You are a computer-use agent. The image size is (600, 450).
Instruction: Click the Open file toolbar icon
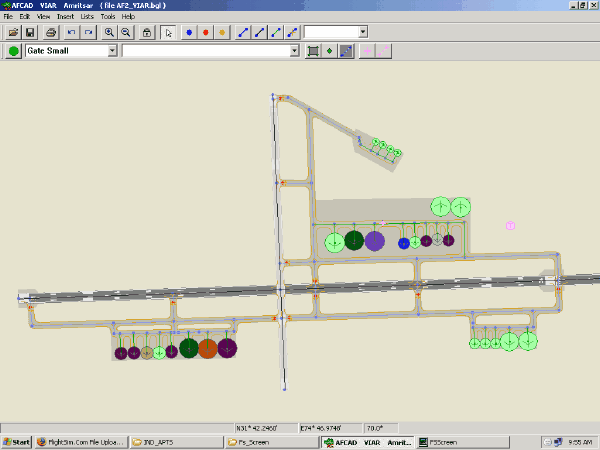[13, 32]
